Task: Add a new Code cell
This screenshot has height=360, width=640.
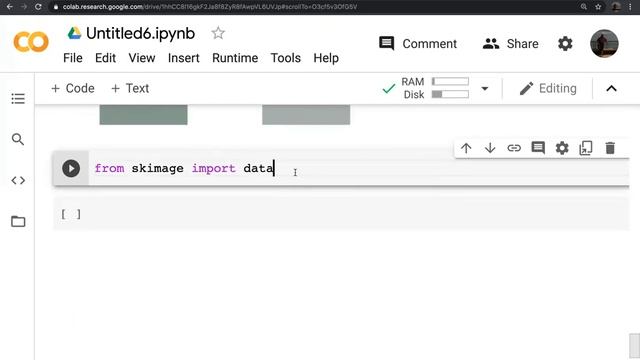Action: [x=73, y=88]
